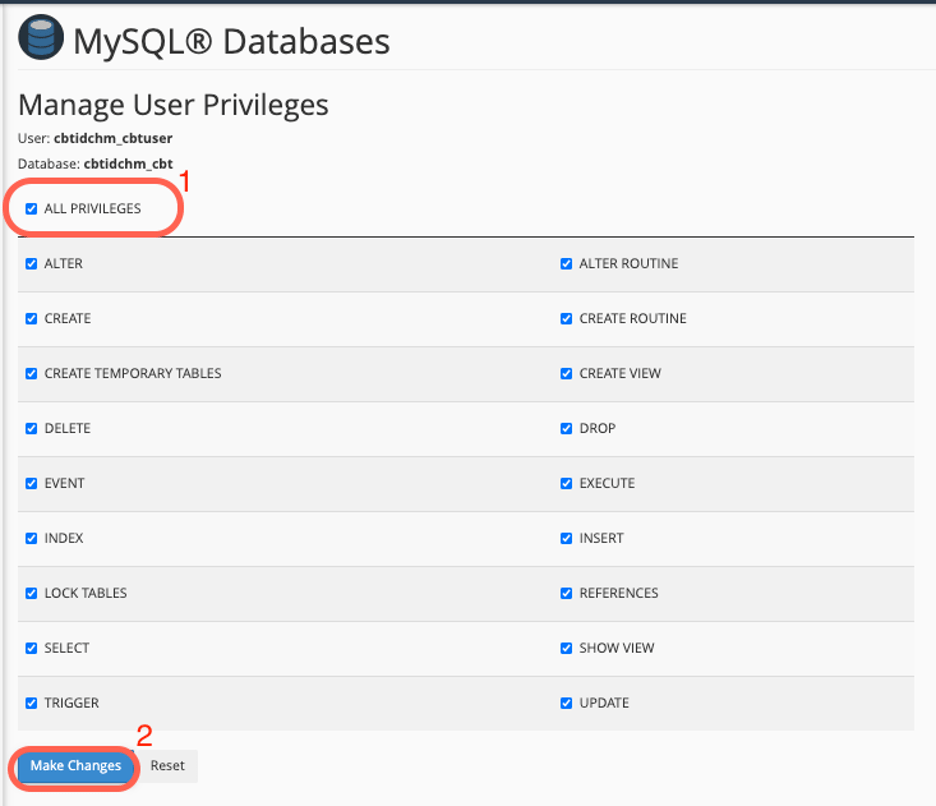Uncheck the CREATE privilege
Screen dimensions: 936x806
click(x=30, y=318)
